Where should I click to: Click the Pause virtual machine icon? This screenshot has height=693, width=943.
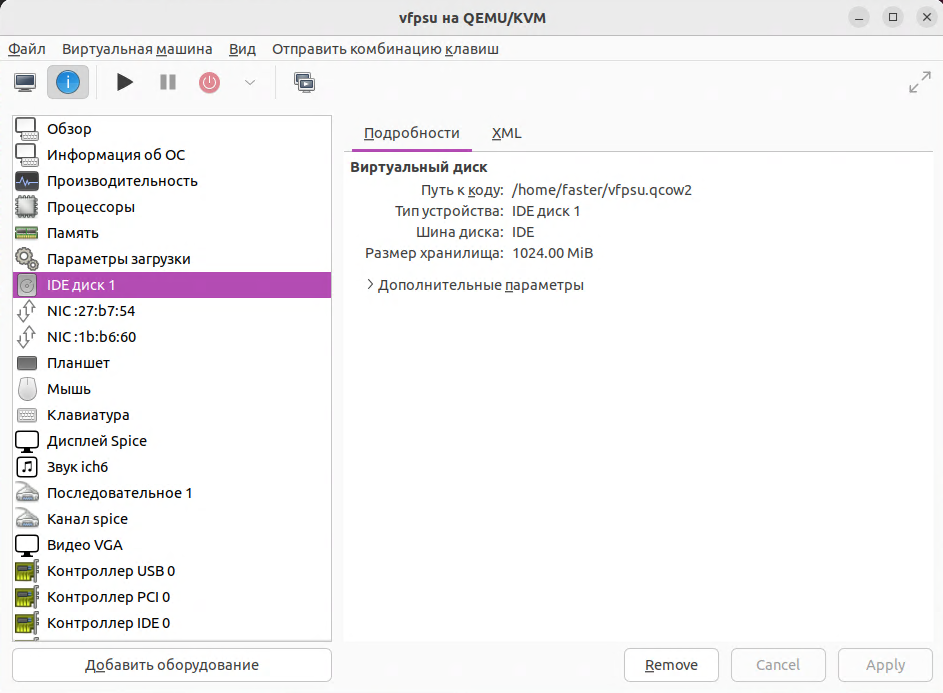(168, 82)
